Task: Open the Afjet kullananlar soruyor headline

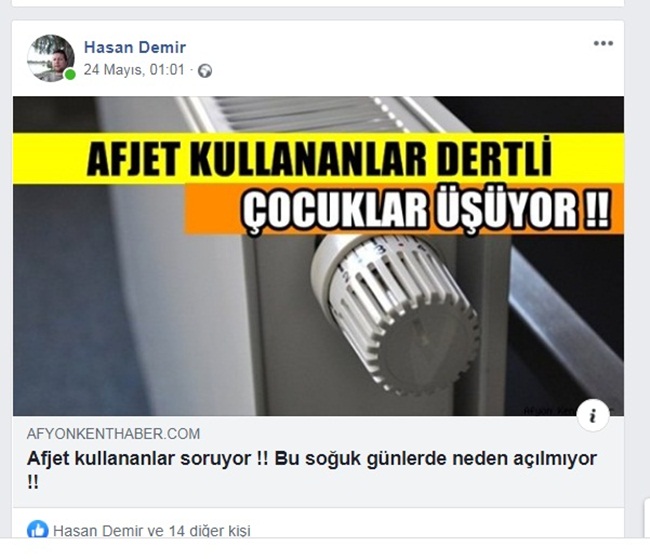Action: [312, 470]
